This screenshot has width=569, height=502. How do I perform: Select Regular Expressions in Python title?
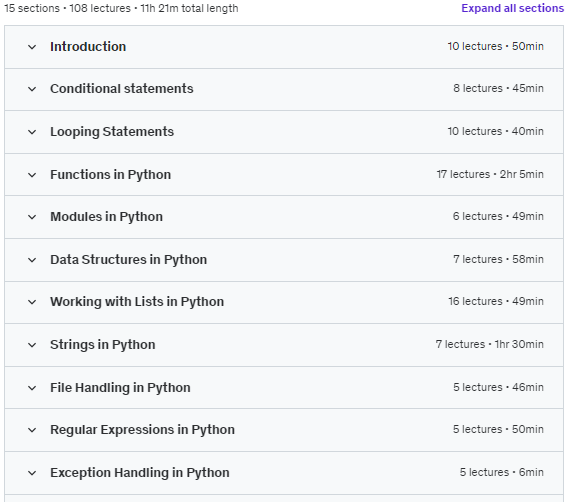point(142,430)
